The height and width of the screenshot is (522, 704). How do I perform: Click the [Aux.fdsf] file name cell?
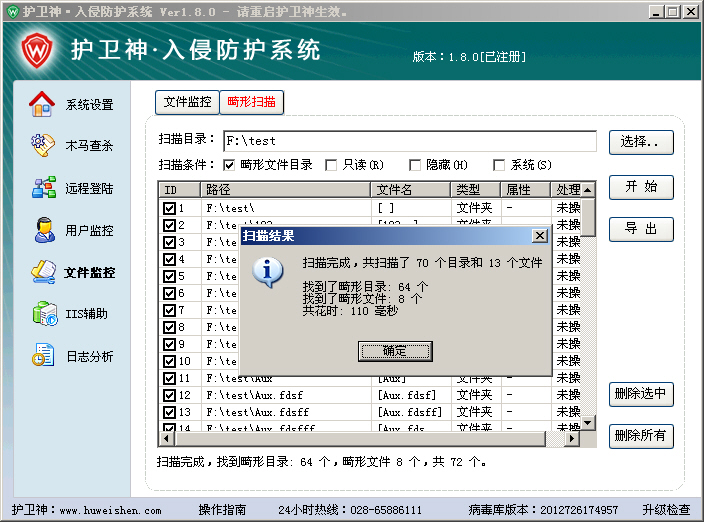point(407,395)
